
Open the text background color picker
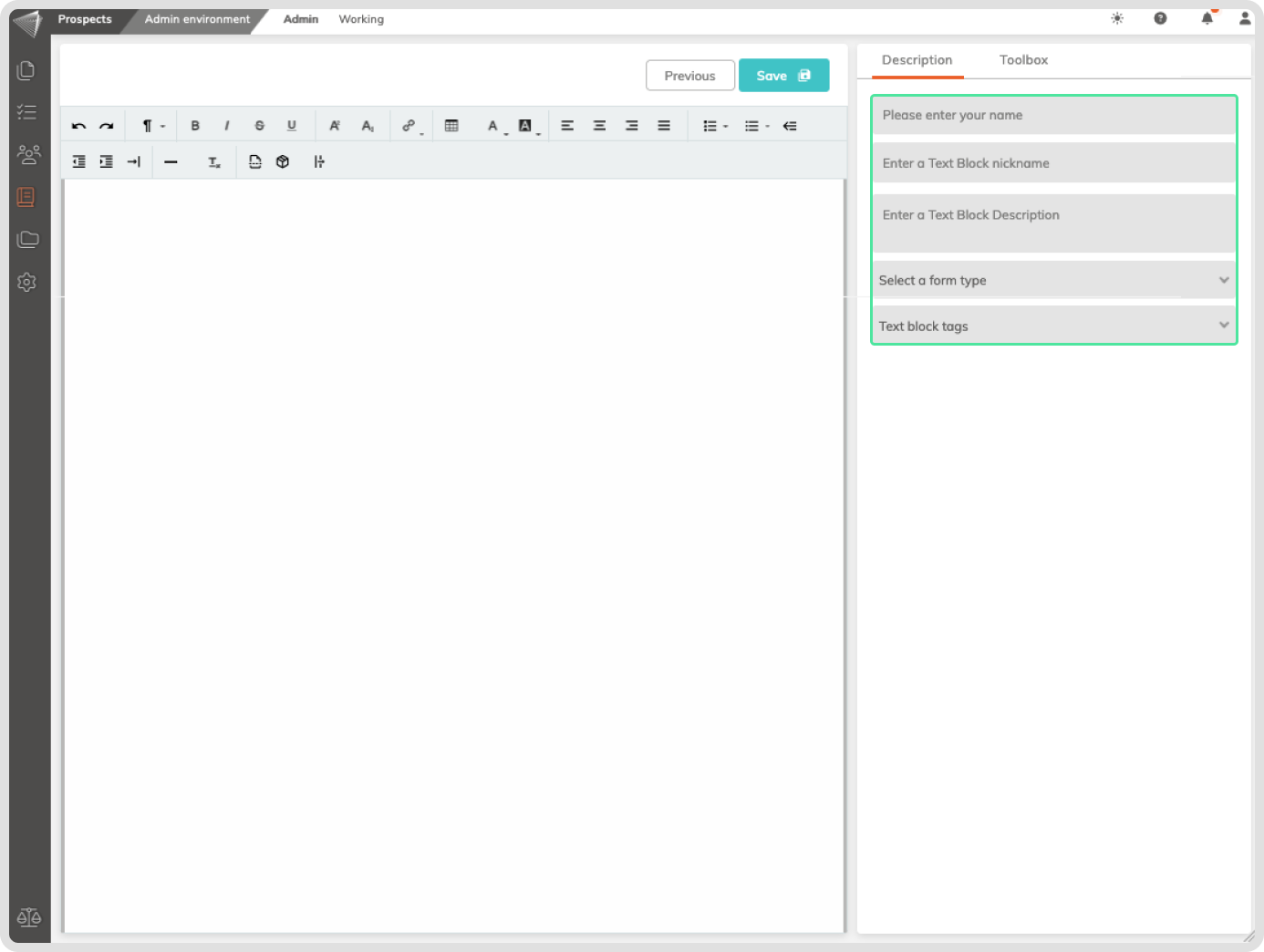[x=527, y=126]
